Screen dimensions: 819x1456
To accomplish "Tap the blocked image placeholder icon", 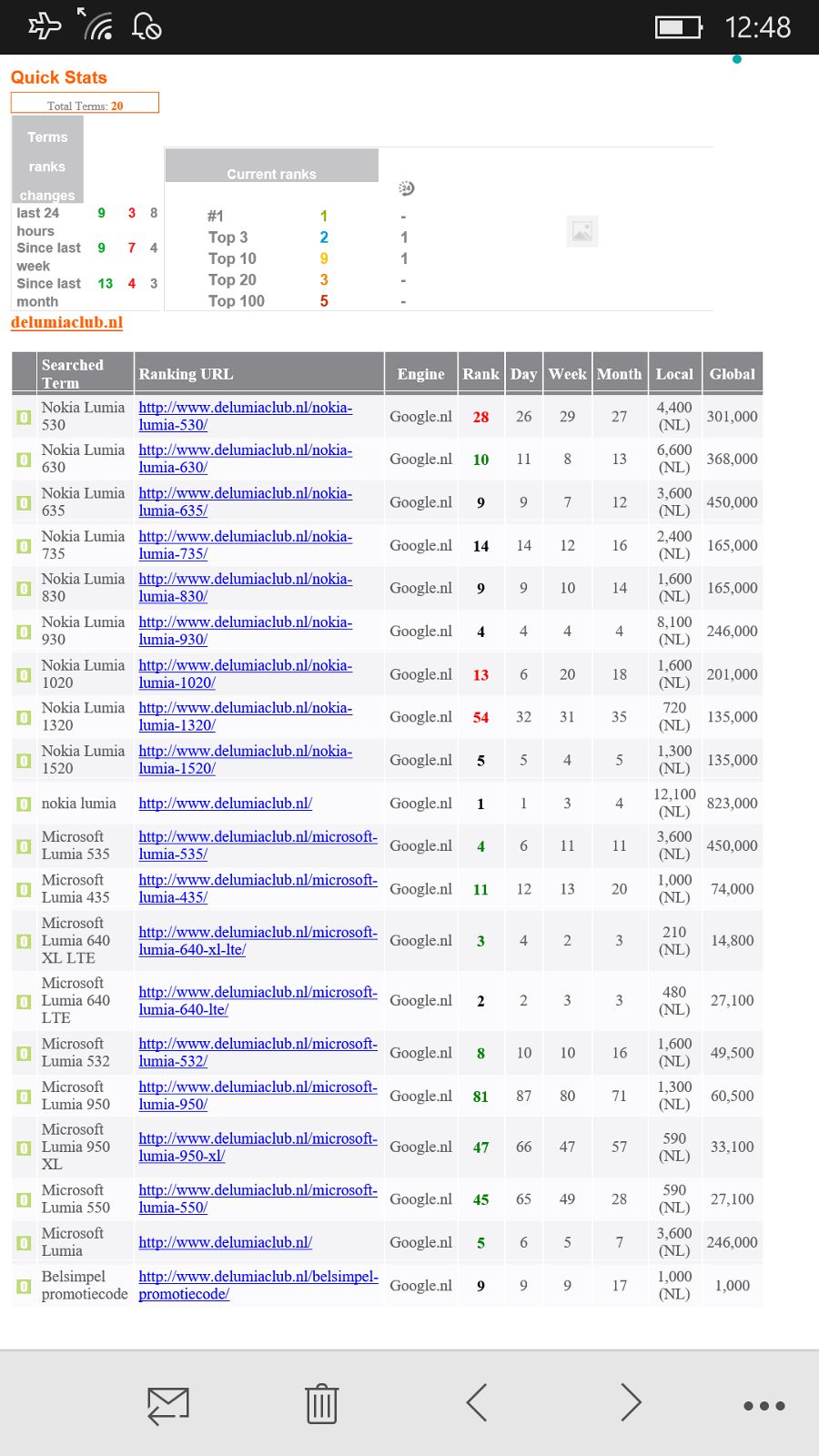I will pos(582,232).
